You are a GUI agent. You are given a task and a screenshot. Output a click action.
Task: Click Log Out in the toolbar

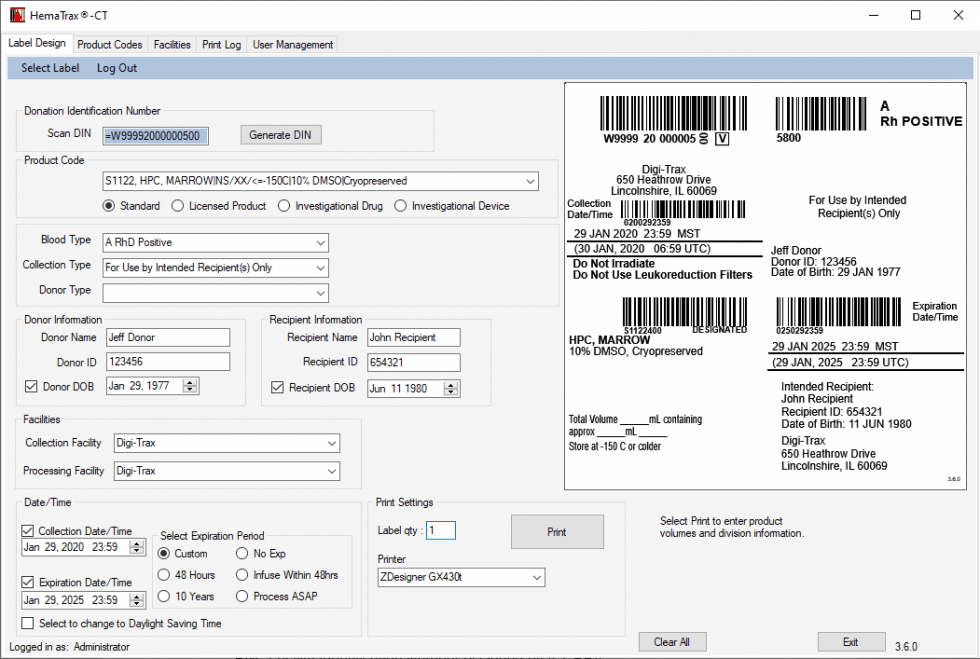pos(116,67)
